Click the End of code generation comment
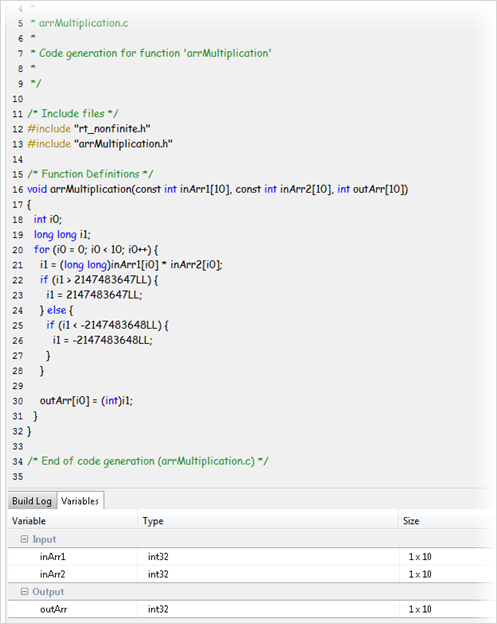 148,461
